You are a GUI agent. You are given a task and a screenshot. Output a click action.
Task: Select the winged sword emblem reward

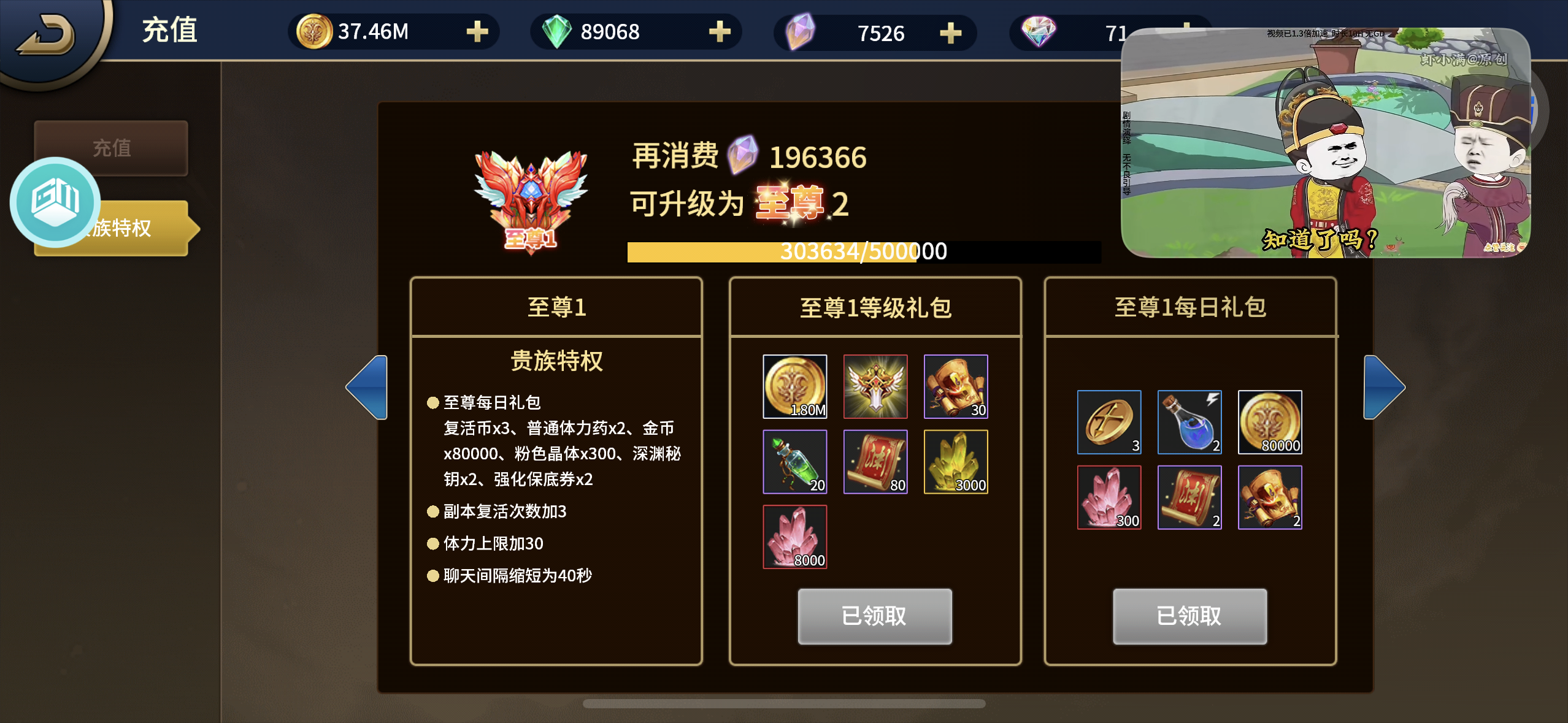(x=875, y=386)
